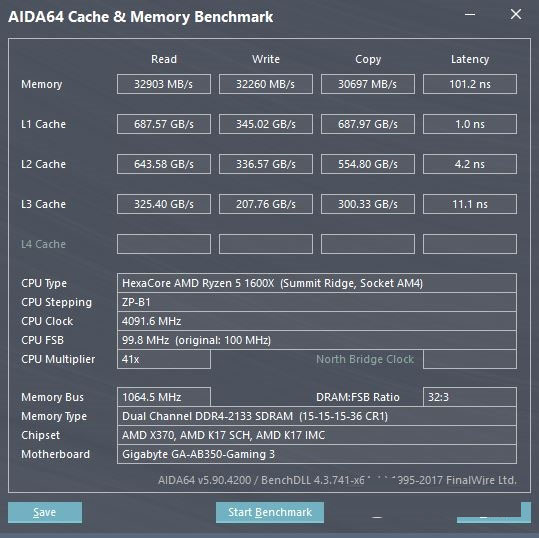Click the L1 Cache Copy value 687.97 GB/s

[x=368, y=124]
